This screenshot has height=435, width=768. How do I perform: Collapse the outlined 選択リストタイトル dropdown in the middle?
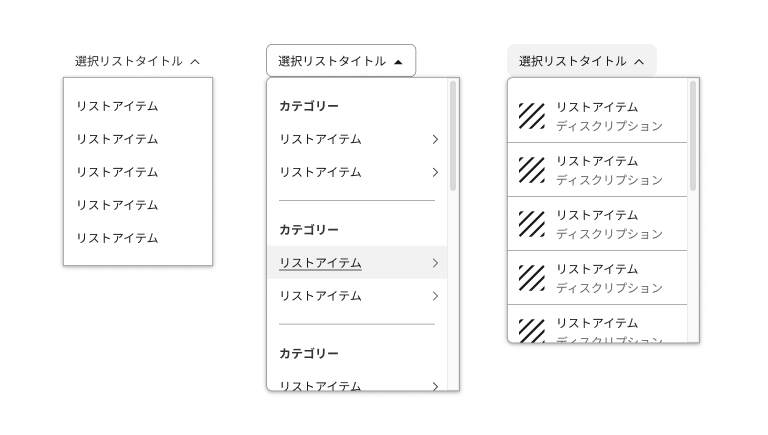(x=341, y=61)
